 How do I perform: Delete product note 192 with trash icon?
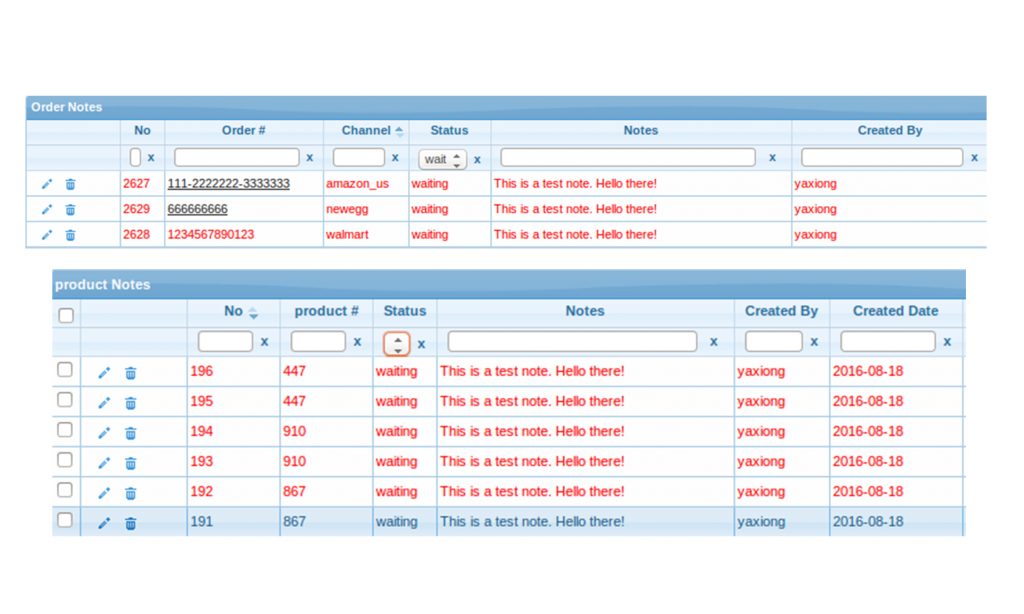(131, 493)
